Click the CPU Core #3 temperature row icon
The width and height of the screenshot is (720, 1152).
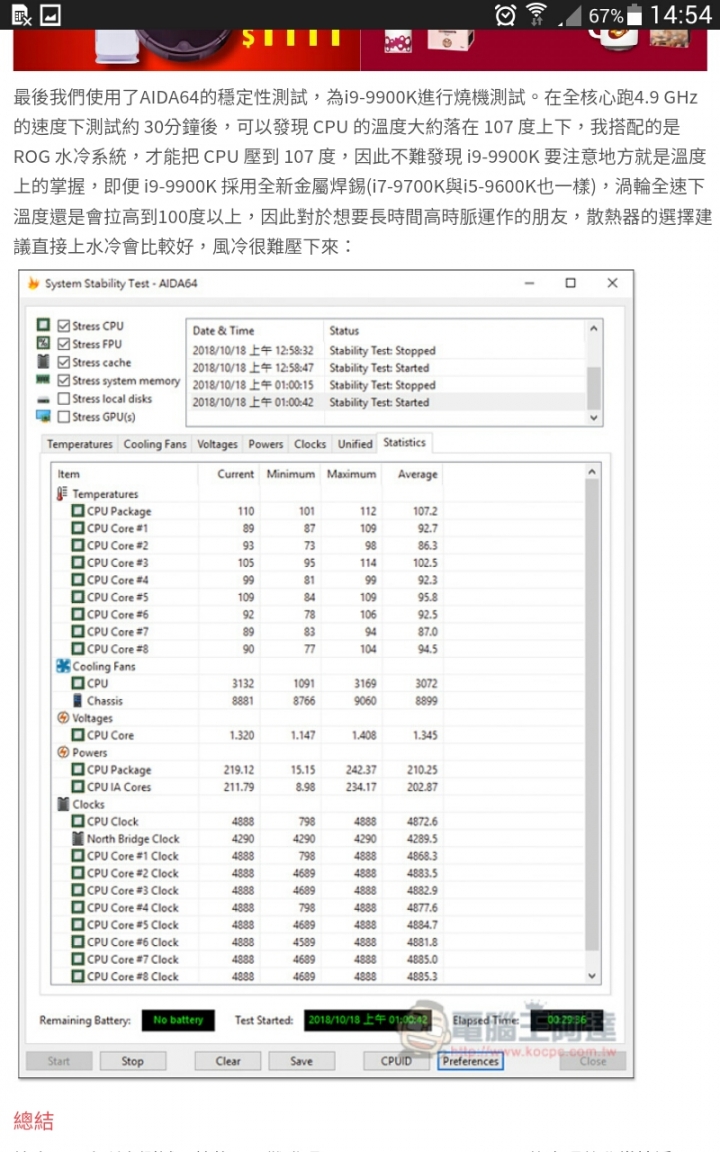pyautogui.click(x=78, y=562)
